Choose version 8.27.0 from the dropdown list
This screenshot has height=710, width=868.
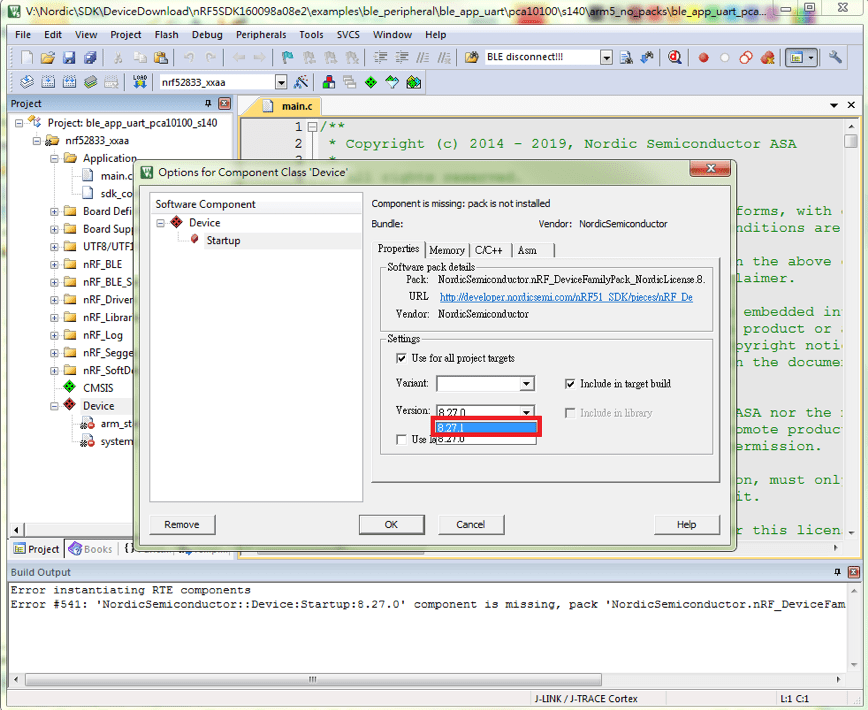pyautogui.click(x=486, y=439)
